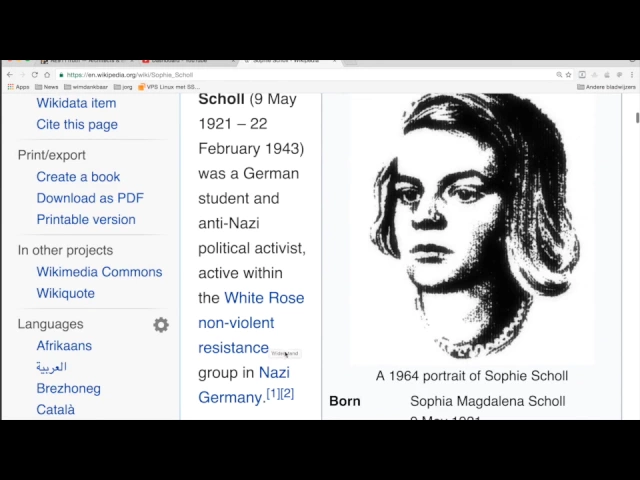Viewport: 640px width, 480px height.
Task: Bookmark this page with the star icon
Action: 569,75
